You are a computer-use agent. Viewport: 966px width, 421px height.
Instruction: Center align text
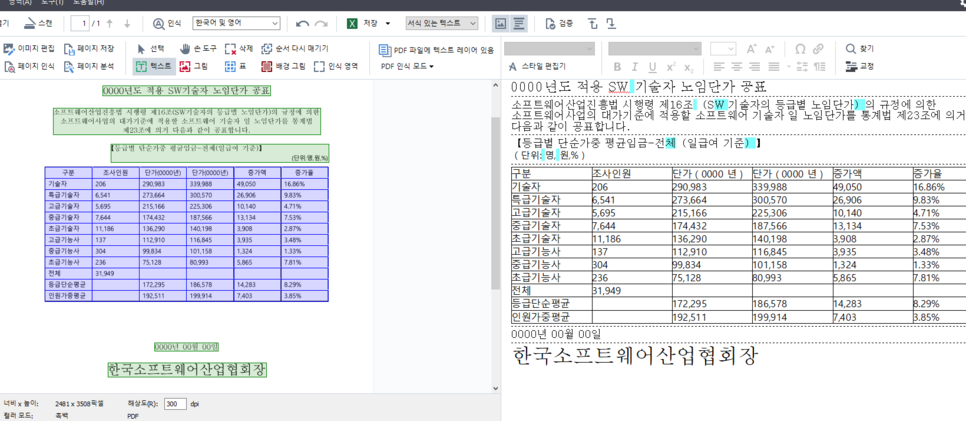(x=737, y=66)
